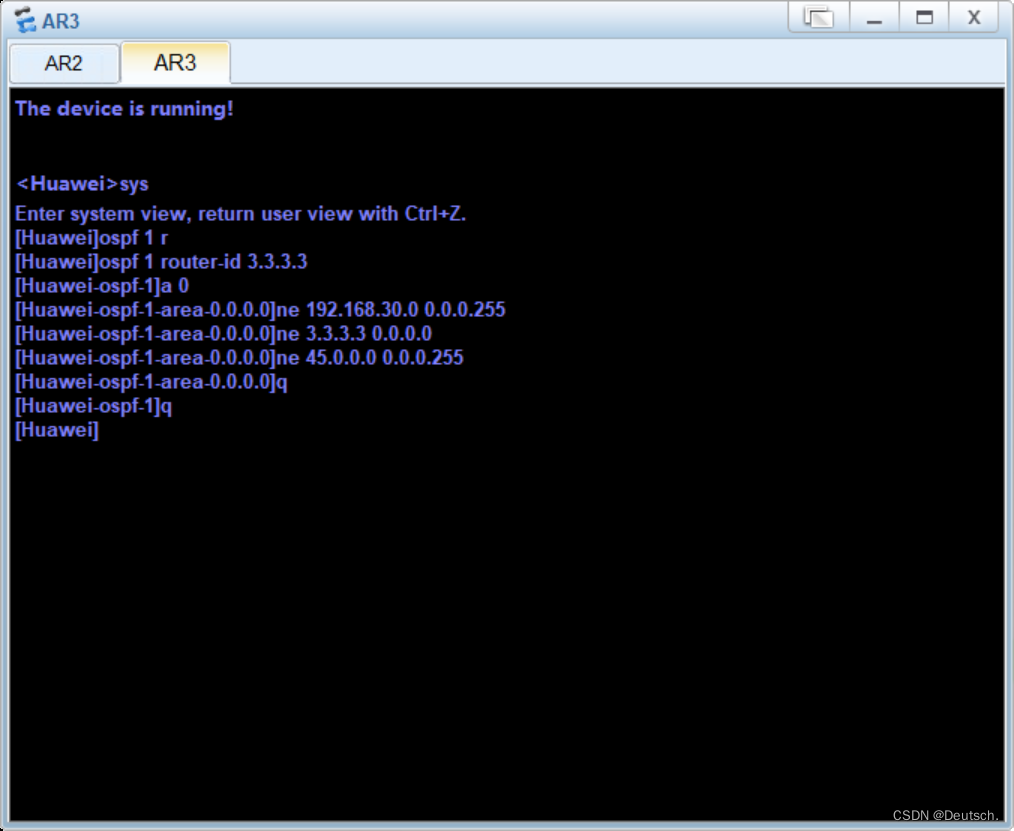Click the AR3 app icon in title bar
Screen dimensions: 1014x831
[x=25, y=20]
